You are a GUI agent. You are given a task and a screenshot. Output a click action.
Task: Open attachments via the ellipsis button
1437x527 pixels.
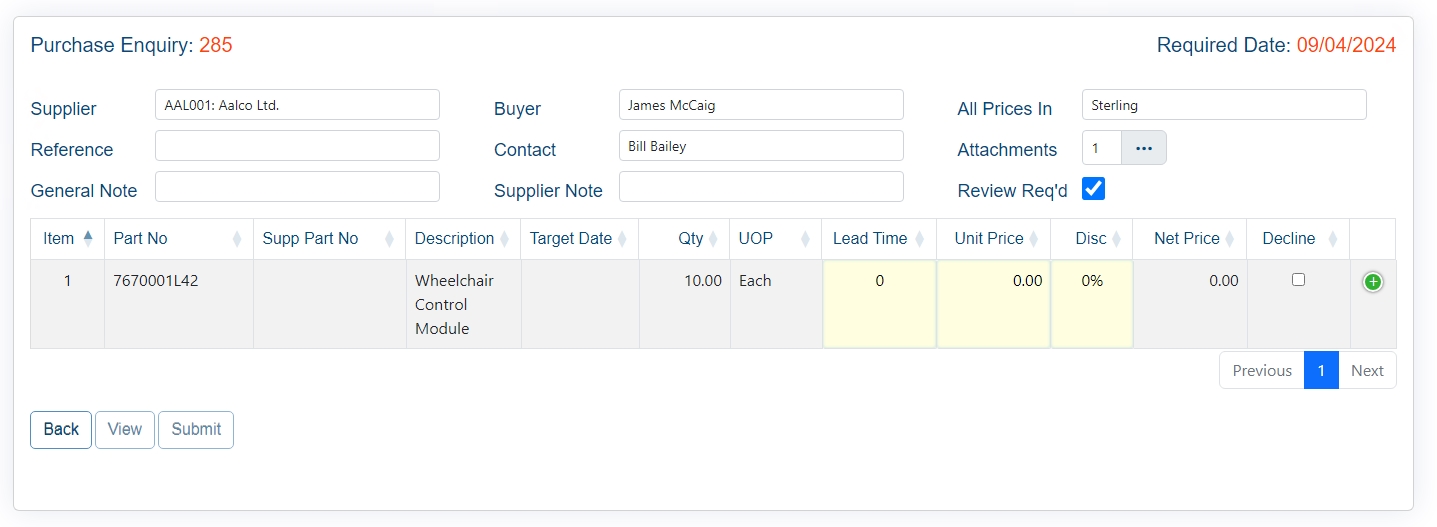click(x=1144, y=148)
